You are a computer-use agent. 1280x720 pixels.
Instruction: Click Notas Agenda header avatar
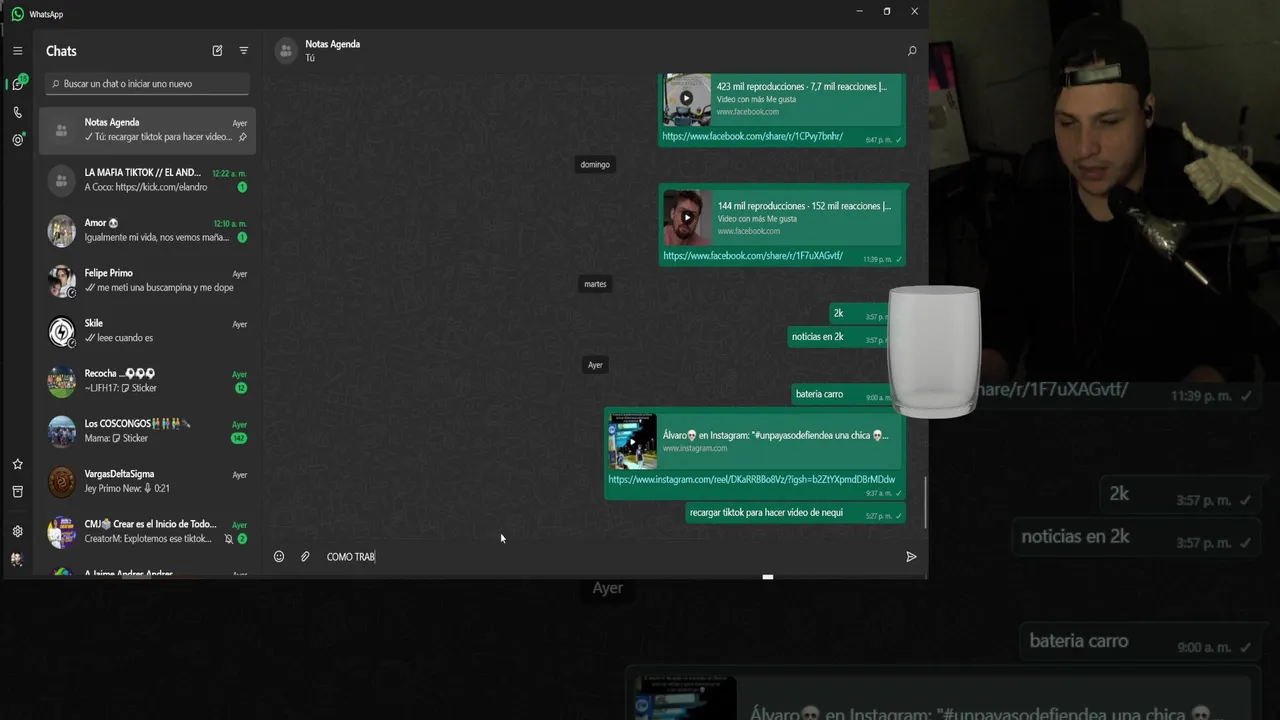pyautogui.click(x=286, y=51)
